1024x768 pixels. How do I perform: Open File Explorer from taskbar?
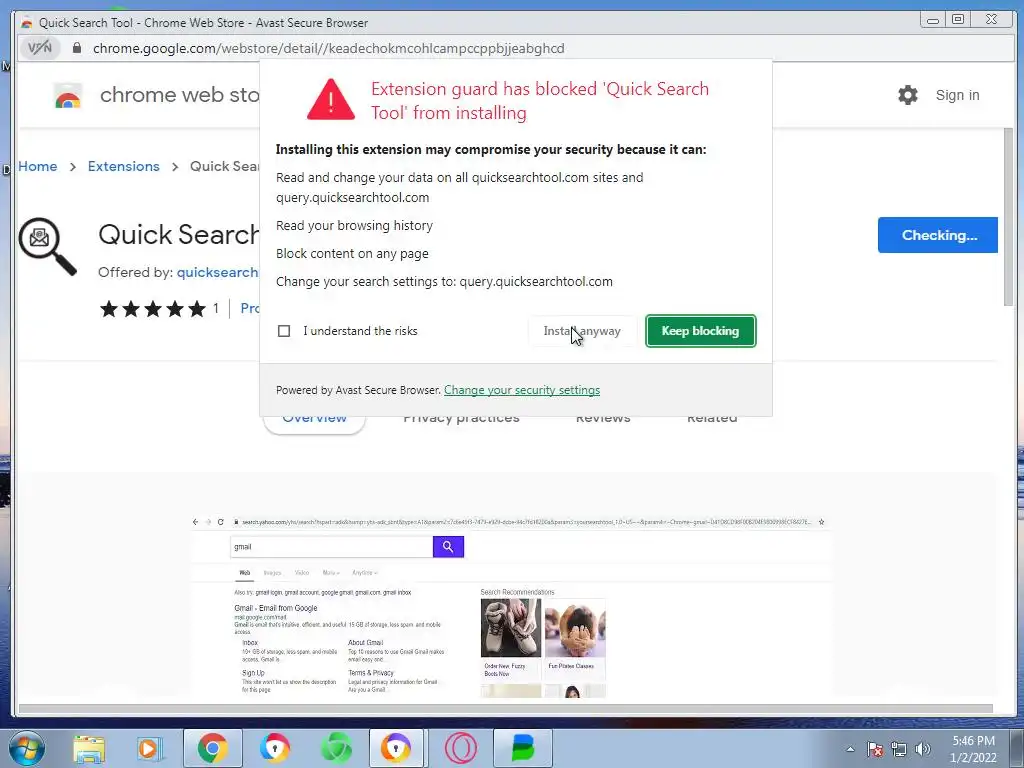click(x=89, y=748)
